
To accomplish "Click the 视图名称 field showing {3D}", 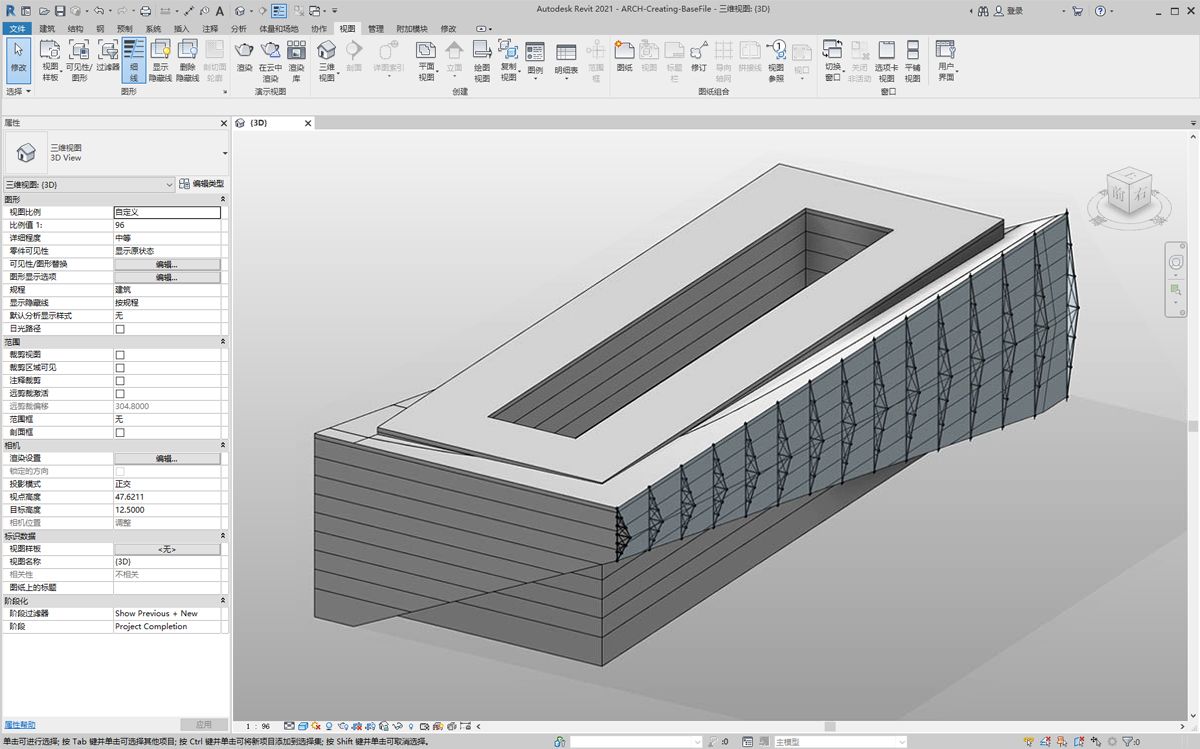I will coord(167,562).
